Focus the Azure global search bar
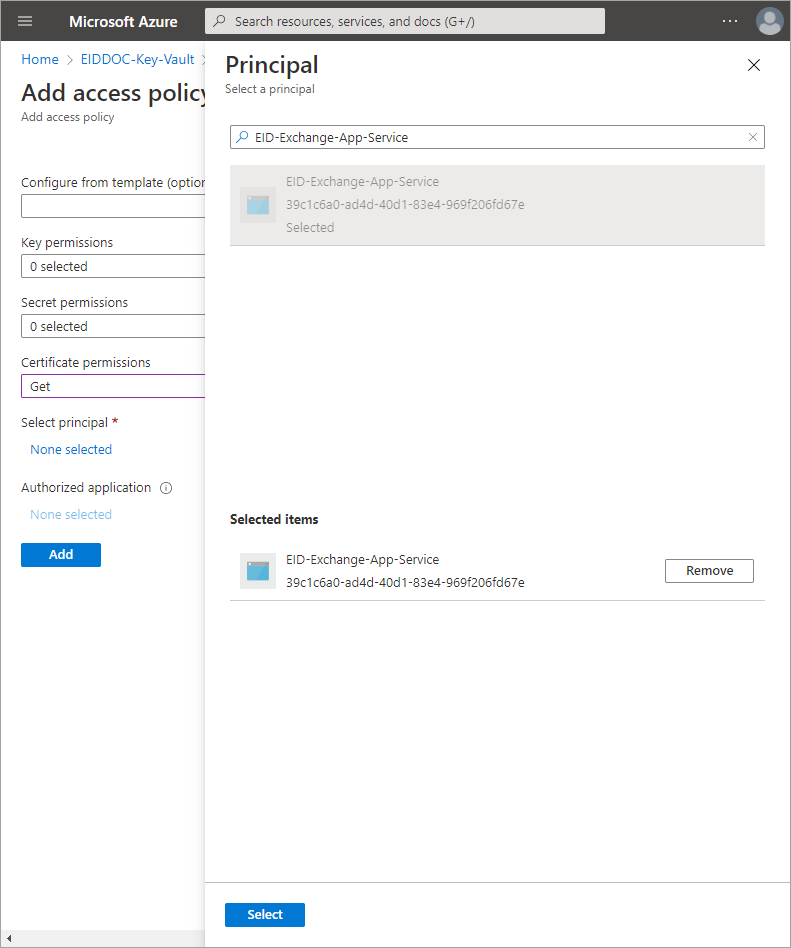 (405, 21)
